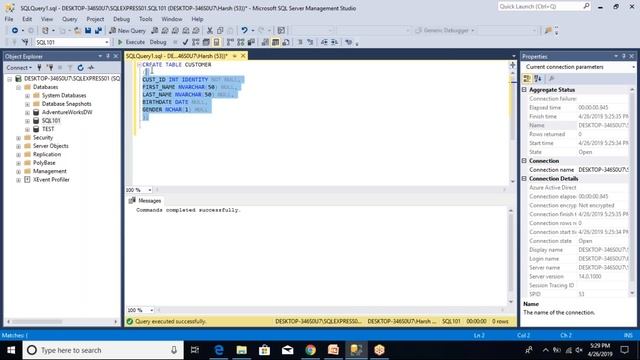
Task: Collapse the Aggregate Status section
Action: coord(524,89)
